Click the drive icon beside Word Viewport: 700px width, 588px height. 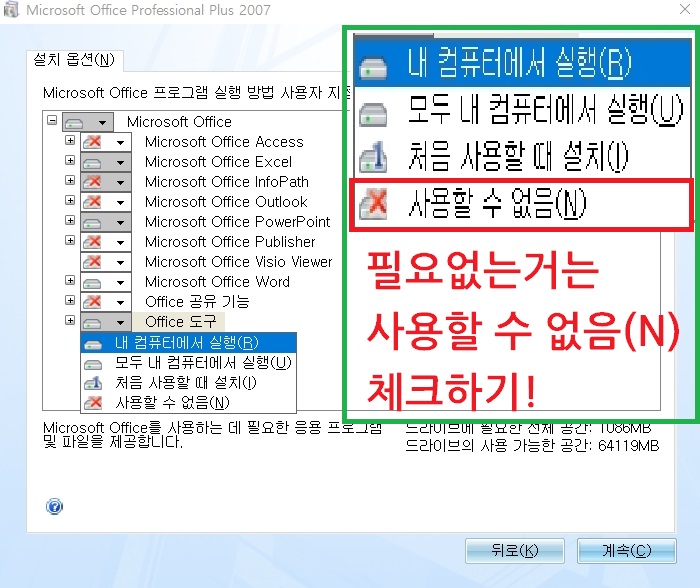click(92, 283)
